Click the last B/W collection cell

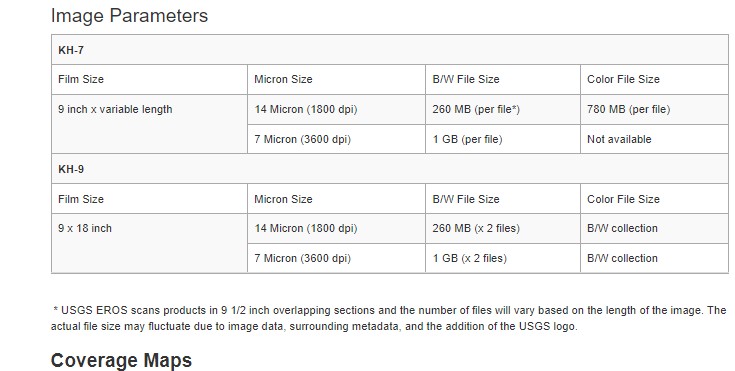(654, 258)
